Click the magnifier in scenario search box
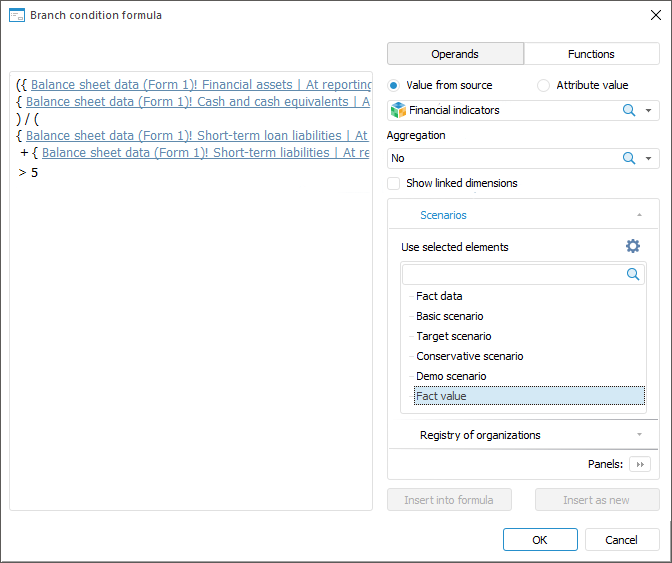 [x=633, y=273]
